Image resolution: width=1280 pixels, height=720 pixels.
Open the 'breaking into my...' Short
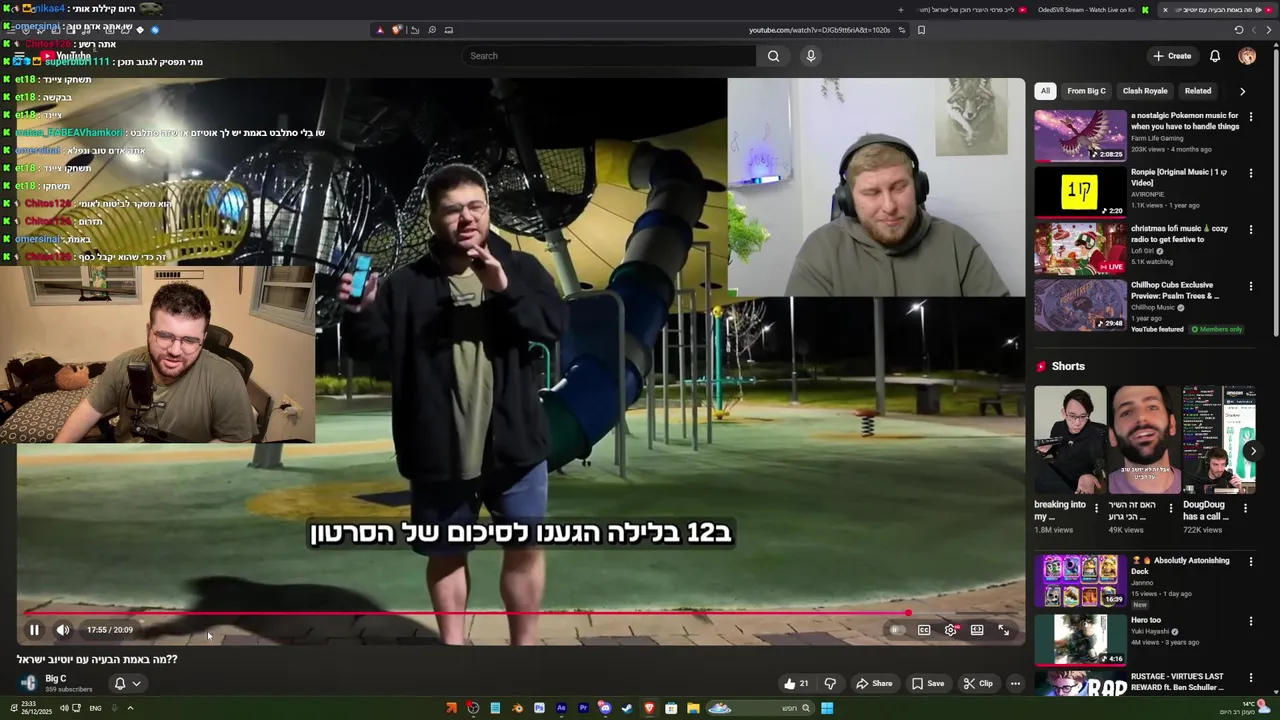pos(1070,440)
